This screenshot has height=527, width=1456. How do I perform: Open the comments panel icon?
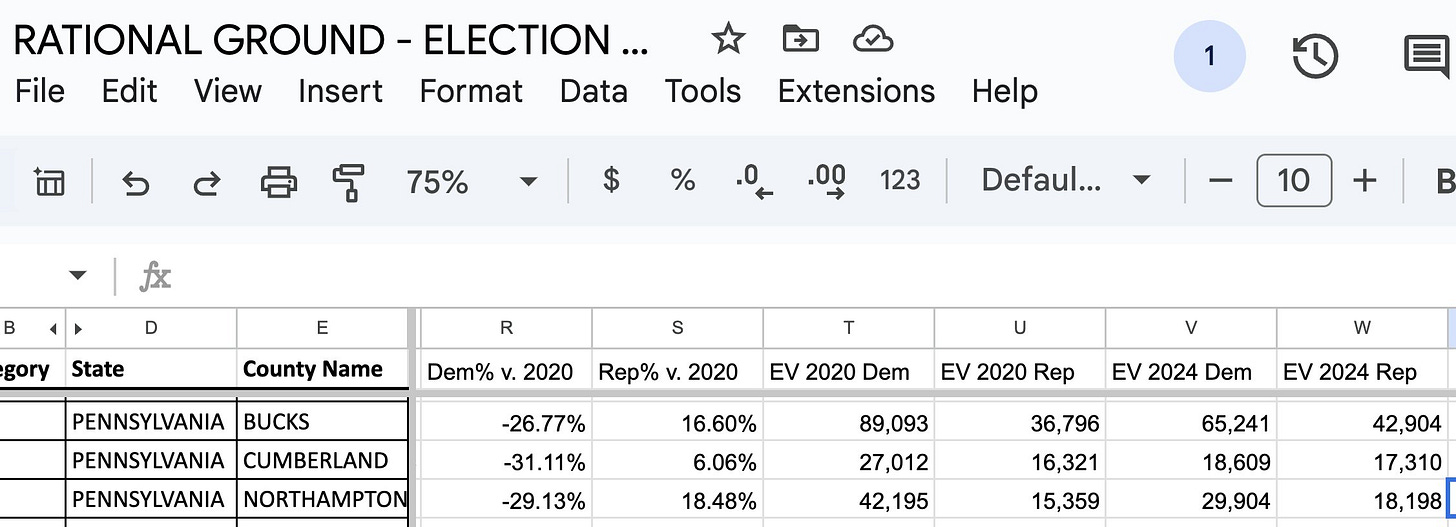(1426, 57)
